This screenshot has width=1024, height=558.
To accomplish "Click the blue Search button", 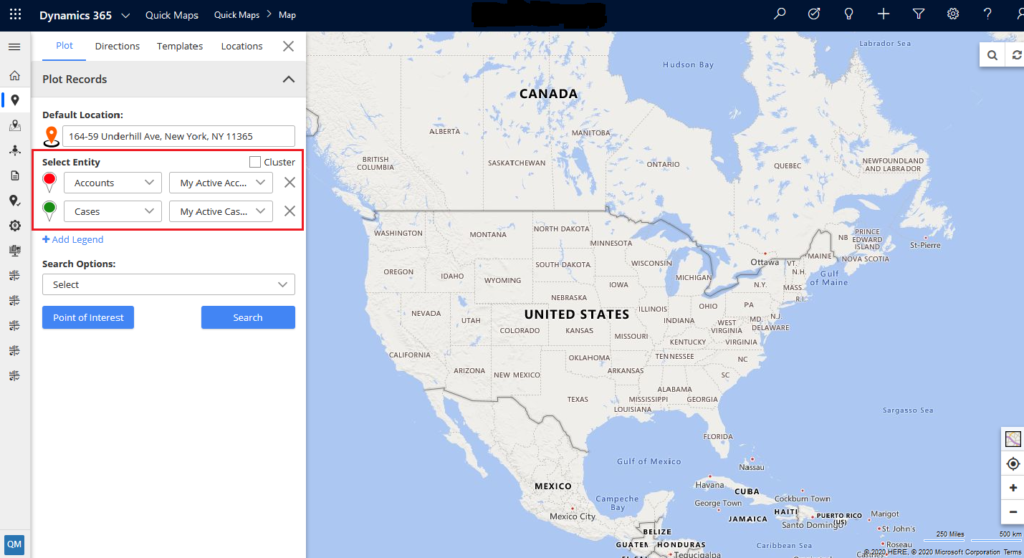I will tap(248, 318).
